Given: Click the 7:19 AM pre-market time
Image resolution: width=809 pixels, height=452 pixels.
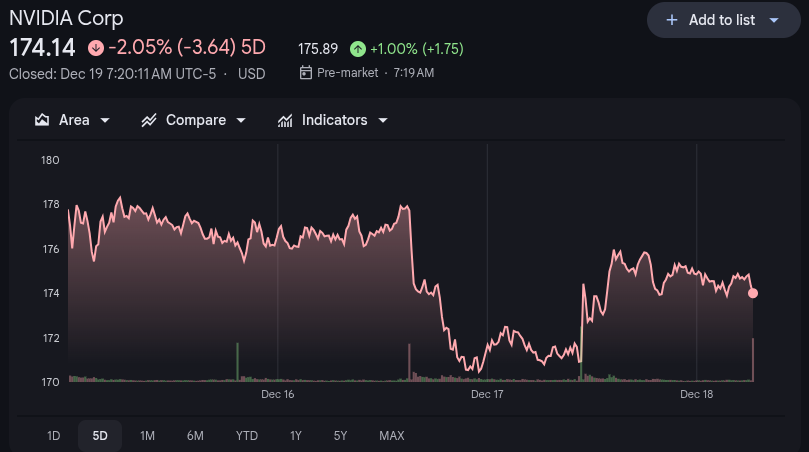Looking at the screenshot, I should (x=413, y=73).
